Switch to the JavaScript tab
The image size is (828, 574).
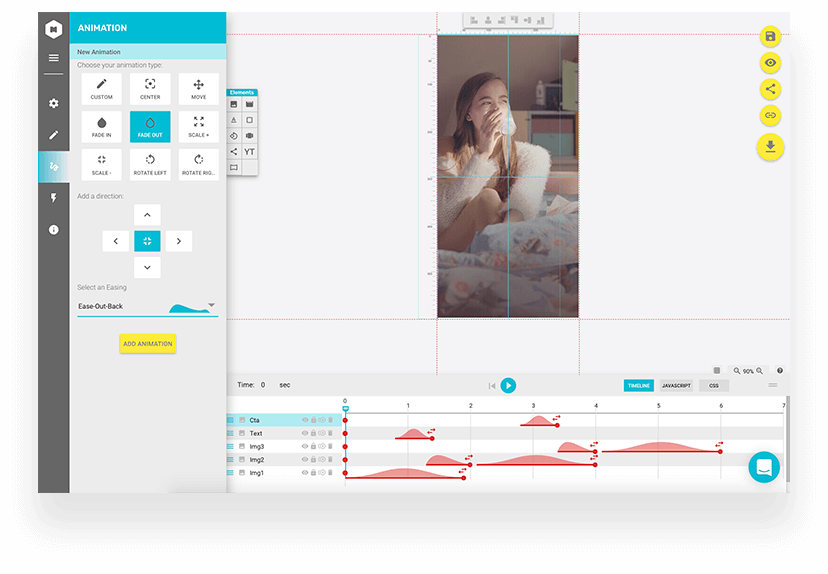676,385
